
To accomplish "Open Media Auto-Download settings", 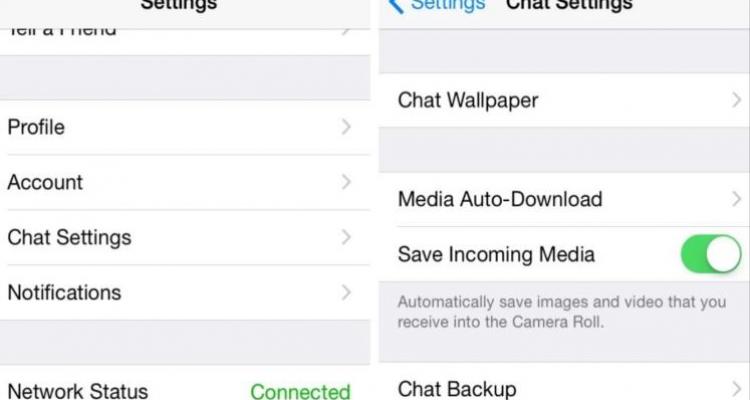I will pos(564,199).
